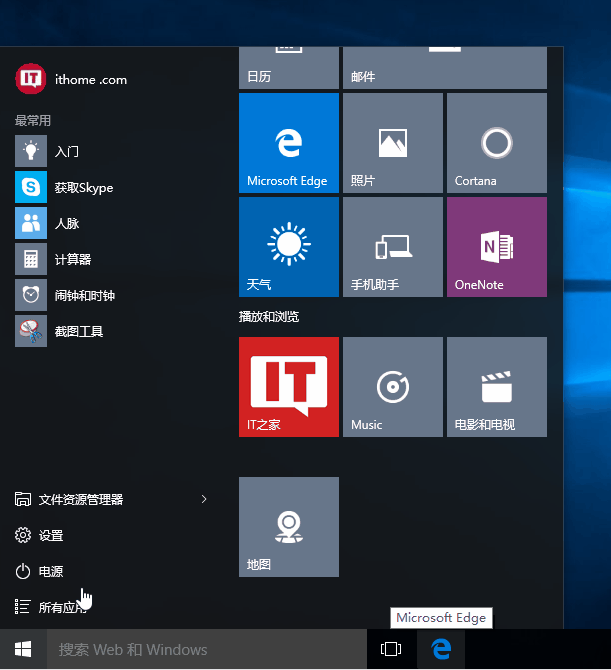This screenshot has height=670, width=611.
Task: Open 设置 from the Start menu
Action: click(x=50, y=535)
